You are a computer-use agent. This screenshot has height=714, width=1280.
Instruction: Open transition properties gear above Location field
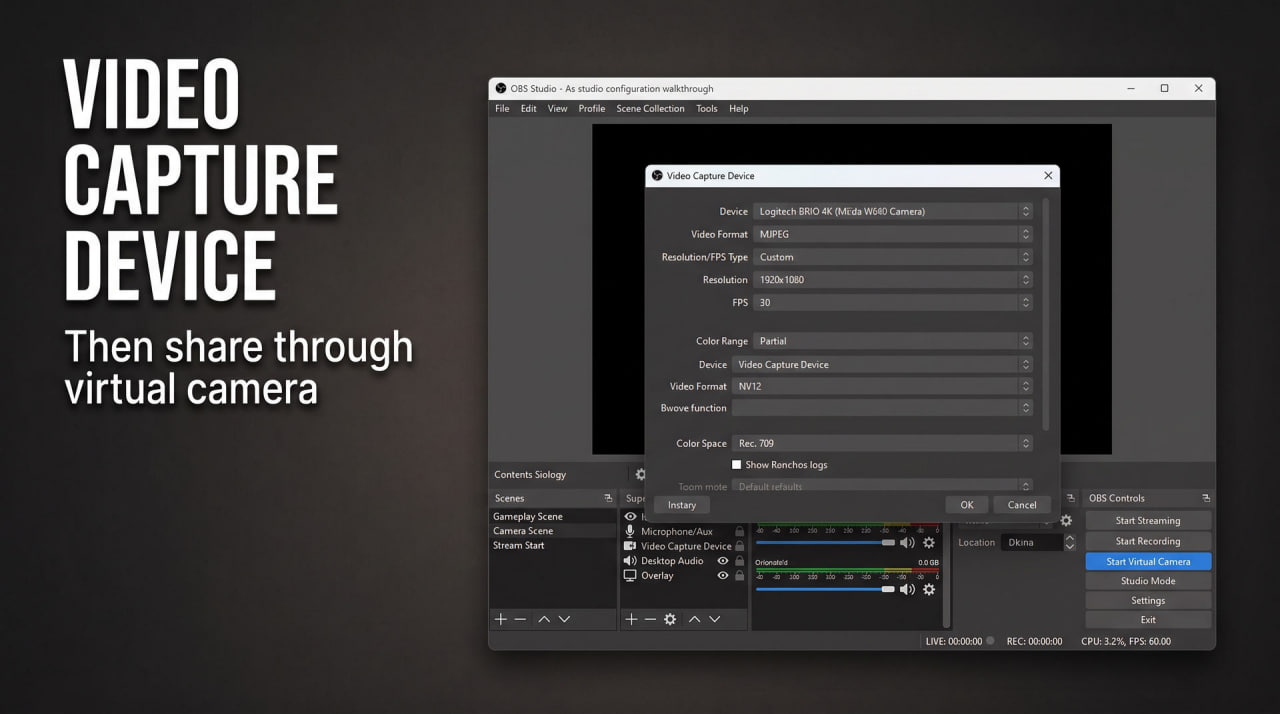1066,521
